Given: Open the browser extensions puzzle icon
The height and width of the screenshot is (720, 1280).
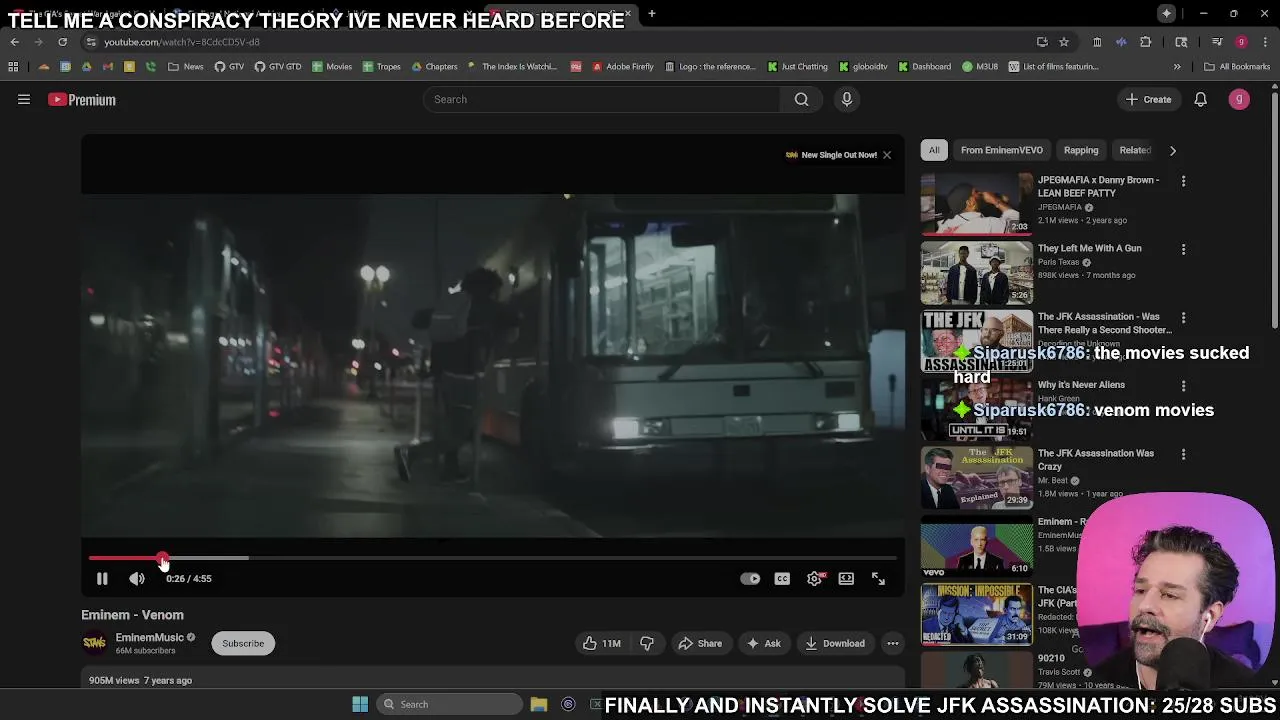Looking at the screenshot, I should [x=1146, y=42].
